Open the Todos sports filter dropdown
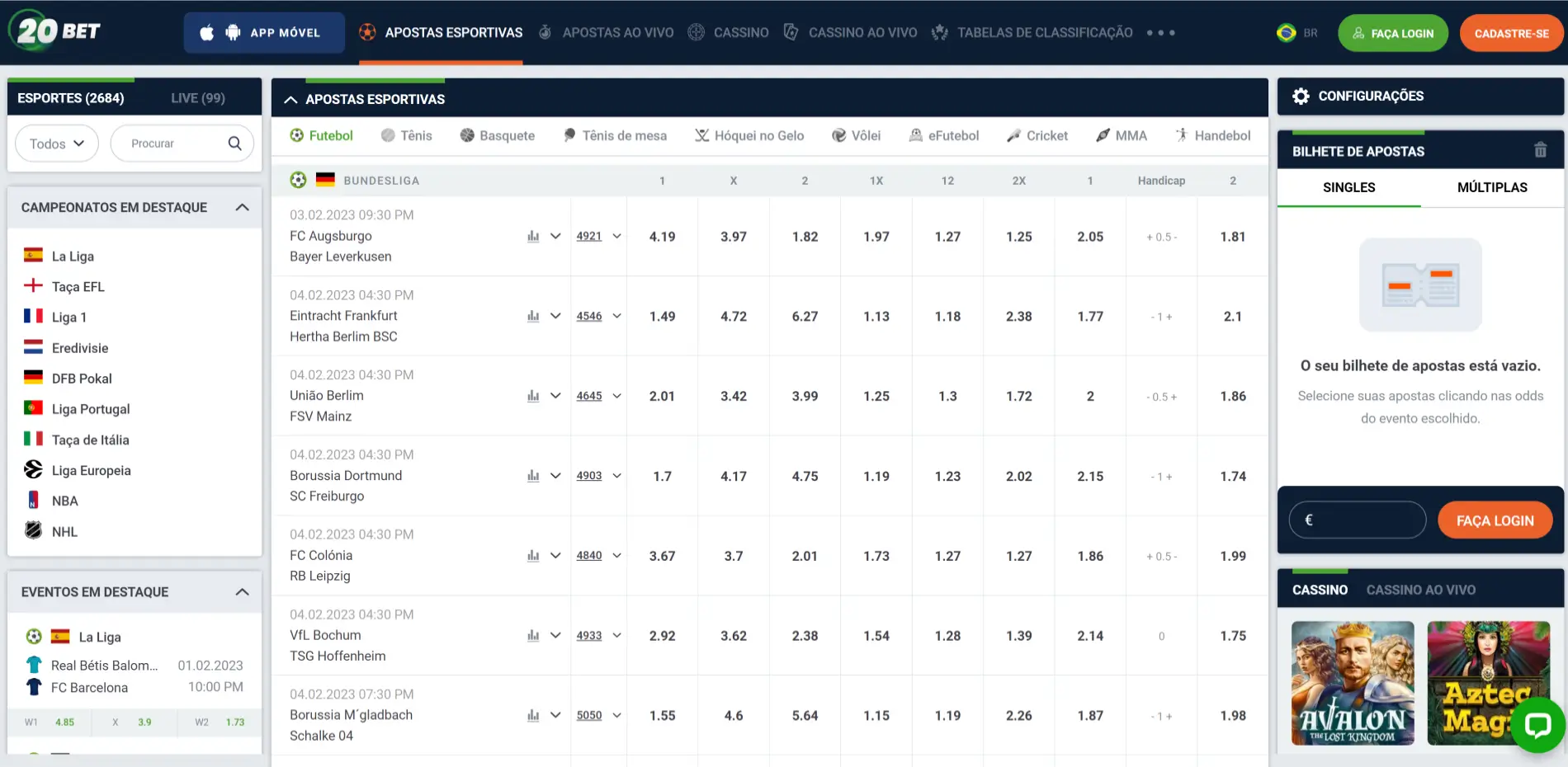This screenshot has width=1568, height=767. (x=55, y=143)
